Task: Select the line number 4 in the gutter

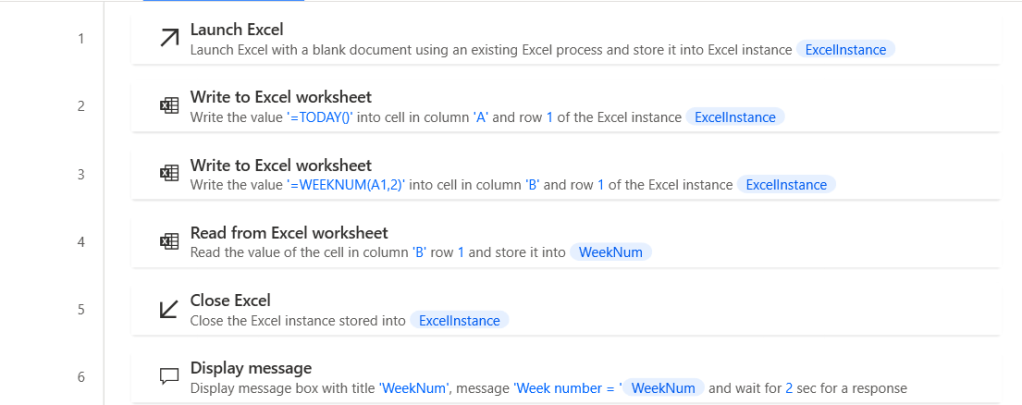Action: tap(81, 242)
